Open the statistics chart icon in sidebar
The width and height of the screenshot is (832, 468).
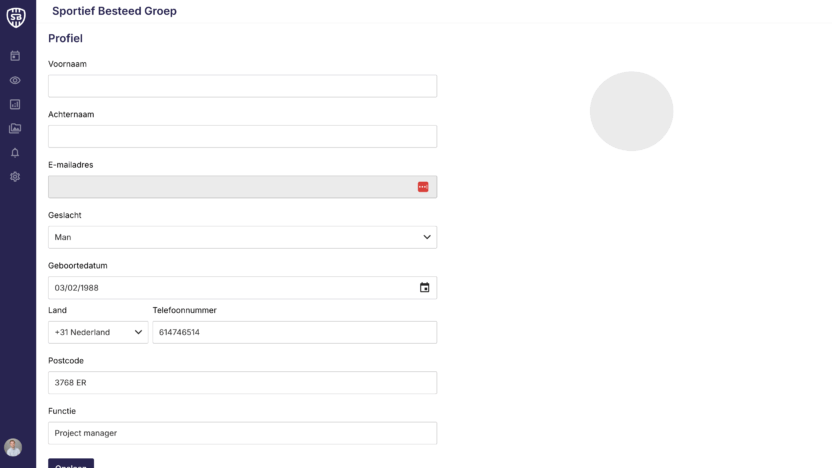coord(15,104)
